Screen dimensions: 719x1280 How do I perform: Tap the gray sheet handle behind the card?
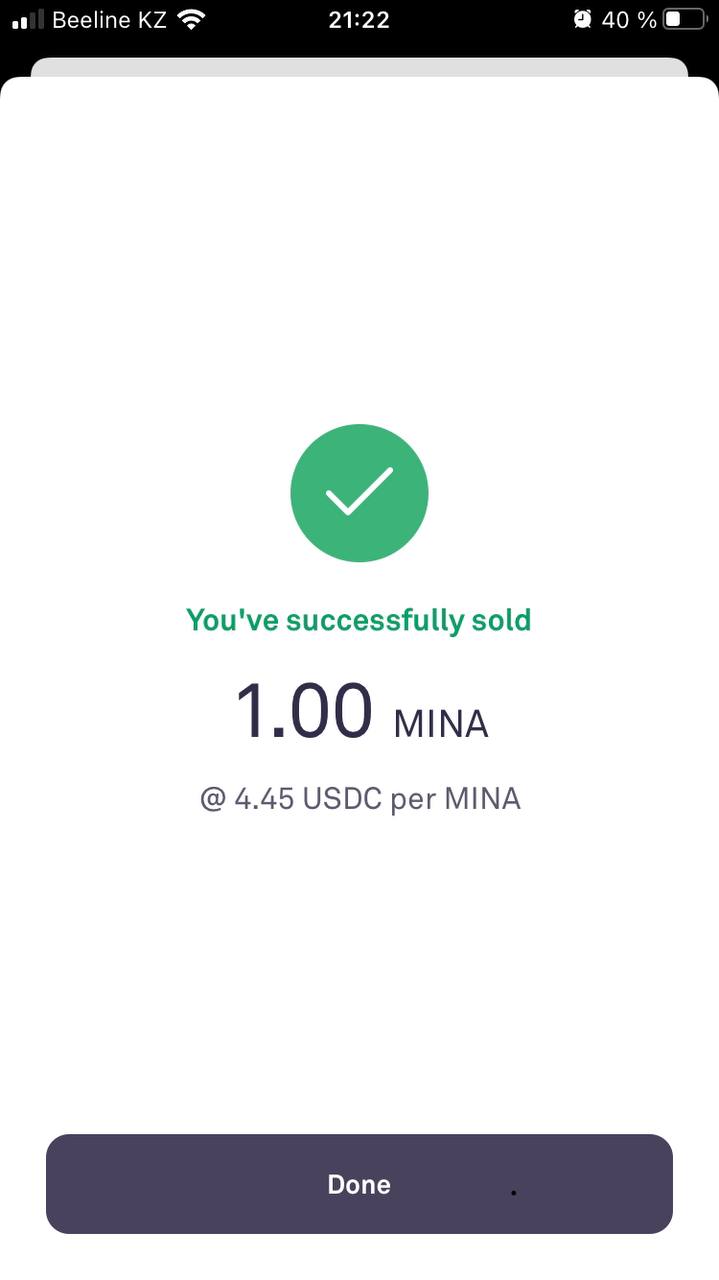[359, 67]
